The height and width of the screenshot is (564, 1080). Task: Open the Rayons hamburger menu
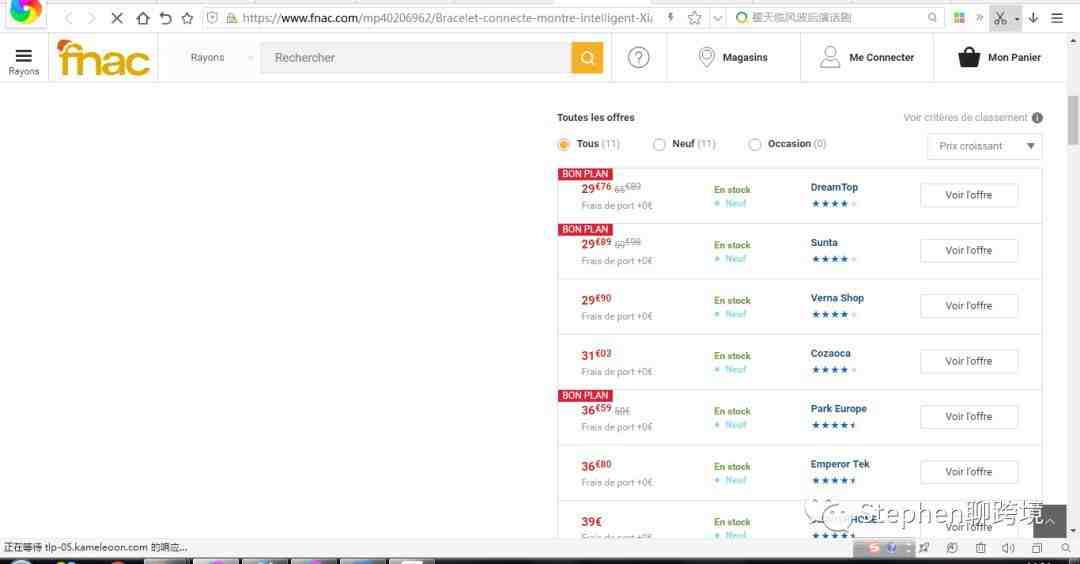pyautogui.click(x=23, y=61)
